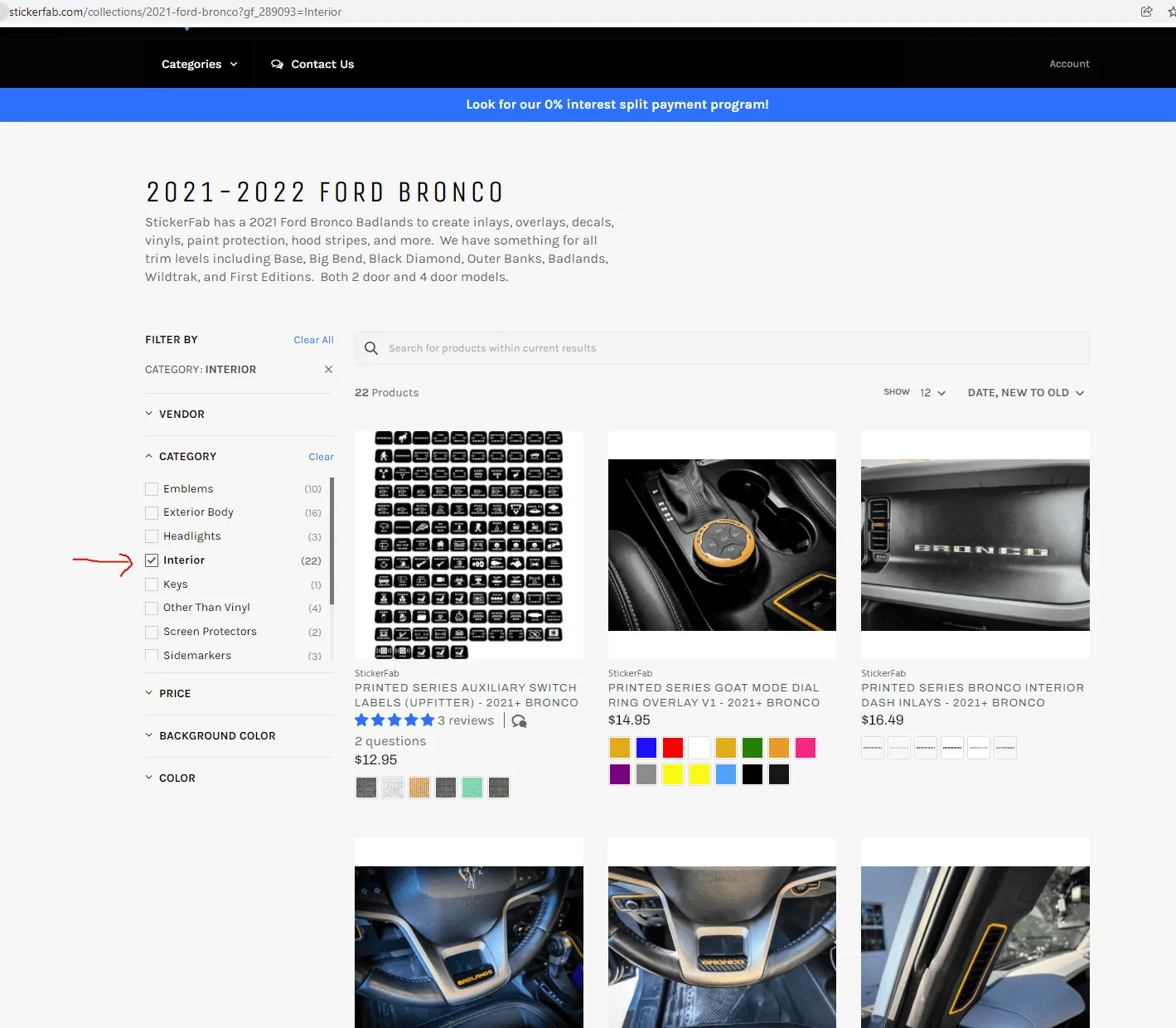
Task: Check the Emblems category checkbox
Action: pyautogui.click(x=152, y=489)
